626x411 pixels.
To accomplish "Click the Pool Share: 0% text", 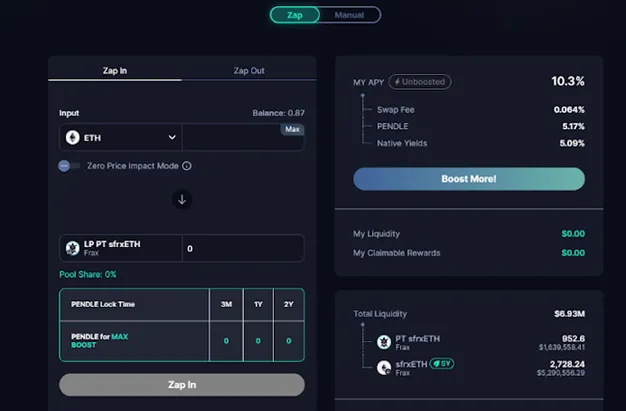I will [88, 274].
